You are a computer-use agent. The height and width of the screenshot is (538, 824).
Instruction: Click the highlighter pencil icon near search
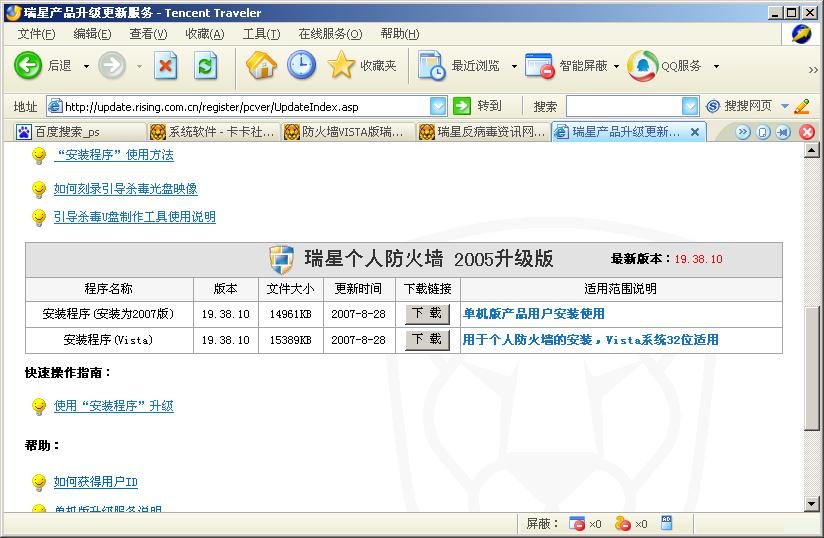(x=802, y=106)
